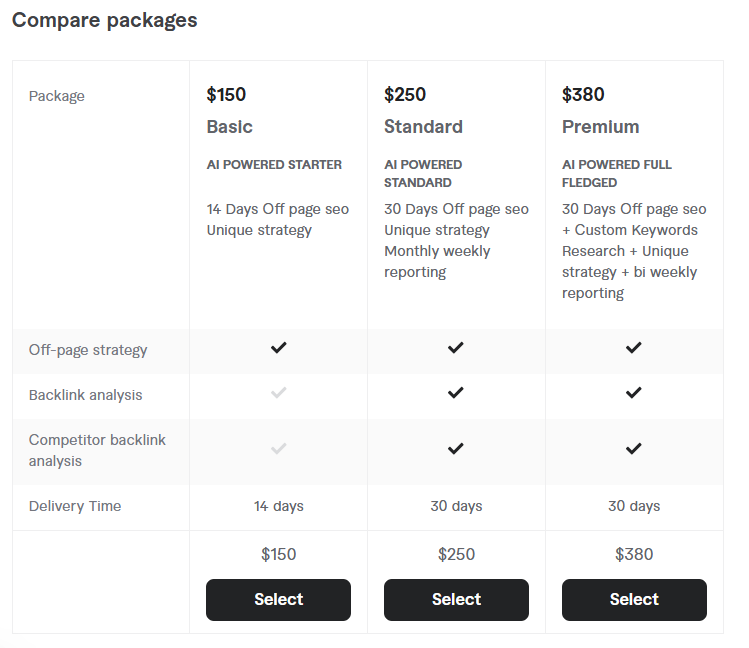Click greyed Backlink analysis checkmark under Basic
Image resolution: width=749 pixels, height=648 pixels.
278,393
